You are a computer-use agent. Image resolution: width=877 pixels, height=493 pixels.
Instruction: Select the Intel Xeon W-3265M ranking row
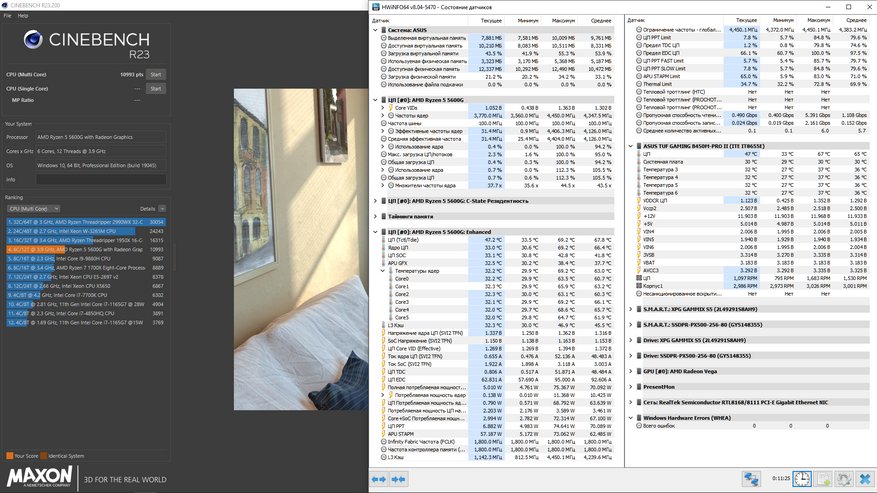tap(86, 231)
